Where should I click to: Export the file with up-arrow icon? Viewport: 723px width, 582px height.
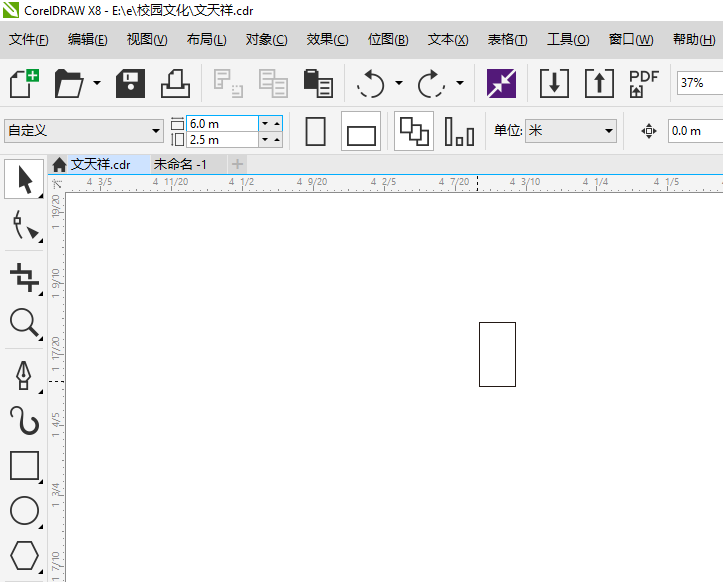point(599,83)
